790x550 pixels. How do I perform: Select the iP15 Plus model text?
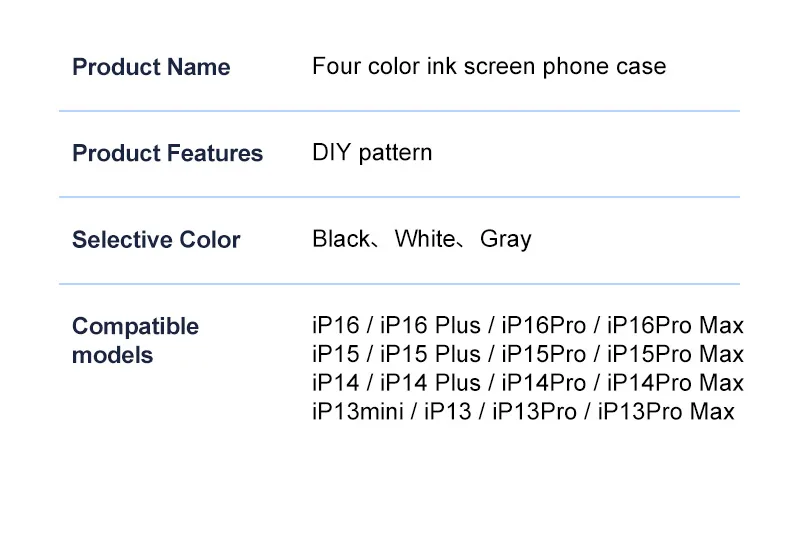tap(429, 354)
